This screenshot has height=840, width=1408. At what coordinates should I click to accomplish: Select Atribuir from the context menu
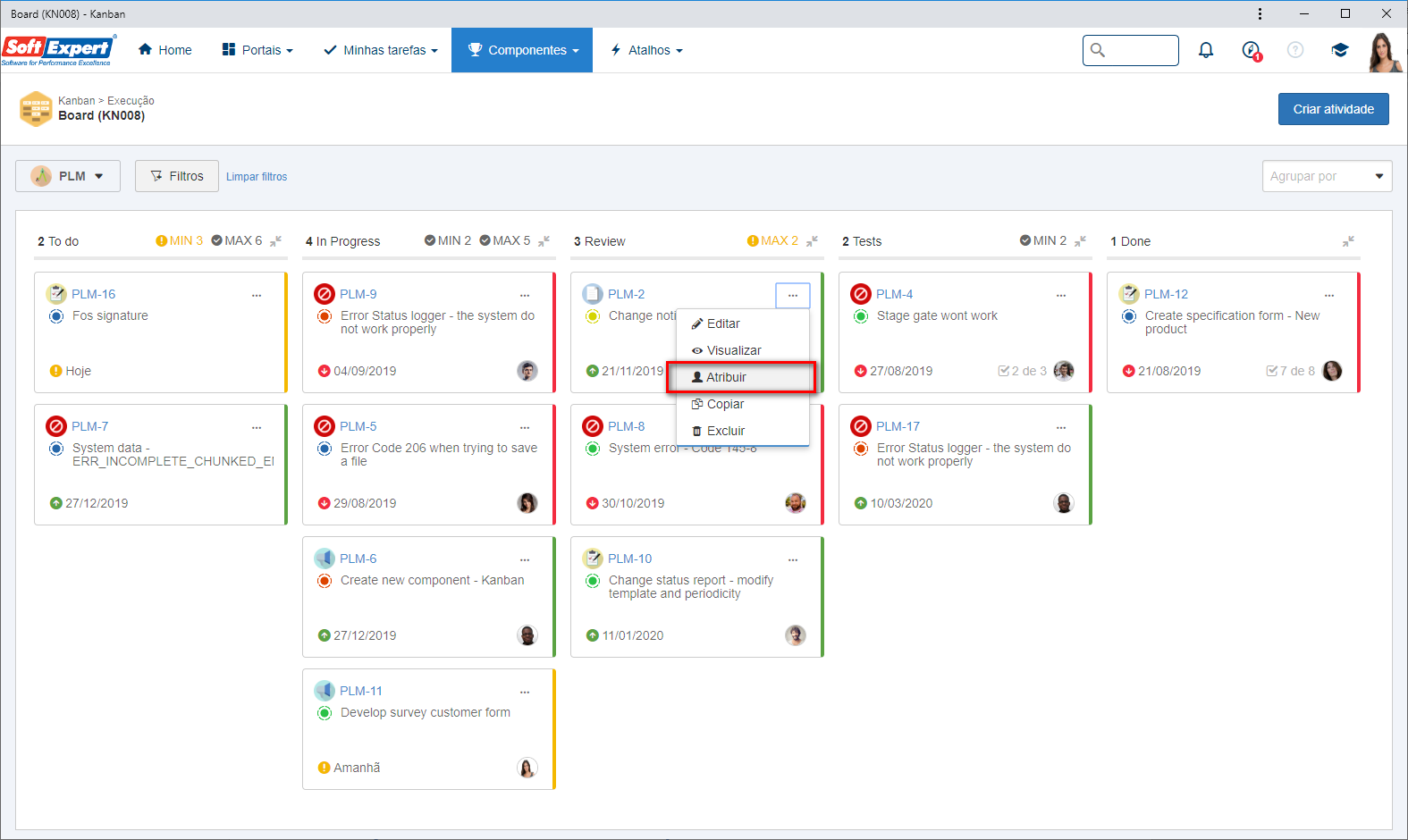[x=743, y=377]
